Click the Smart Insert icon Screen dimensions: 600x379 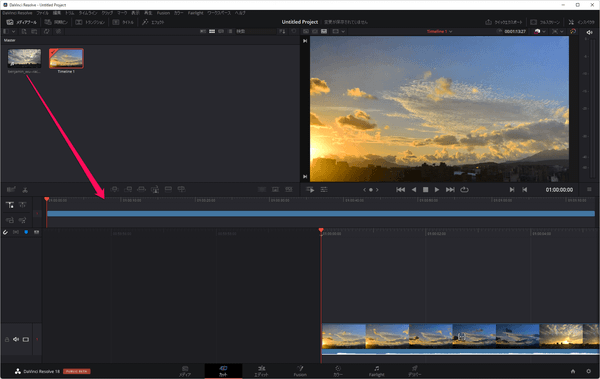click(x=114, y=189)
